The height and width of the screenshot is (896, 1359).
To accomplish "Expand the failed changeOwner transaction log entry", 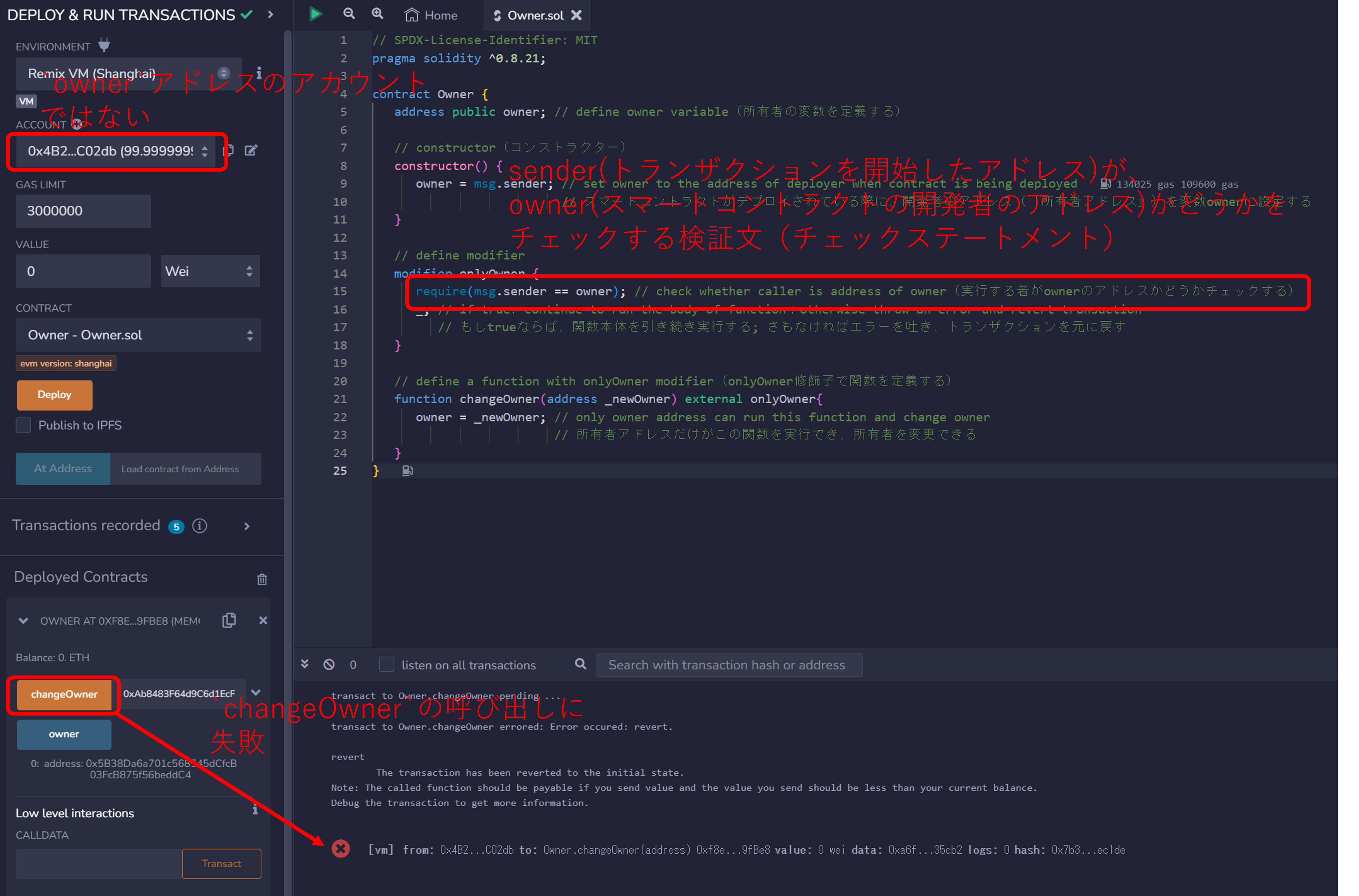I will pyautogui.click(x=746, y=850).
